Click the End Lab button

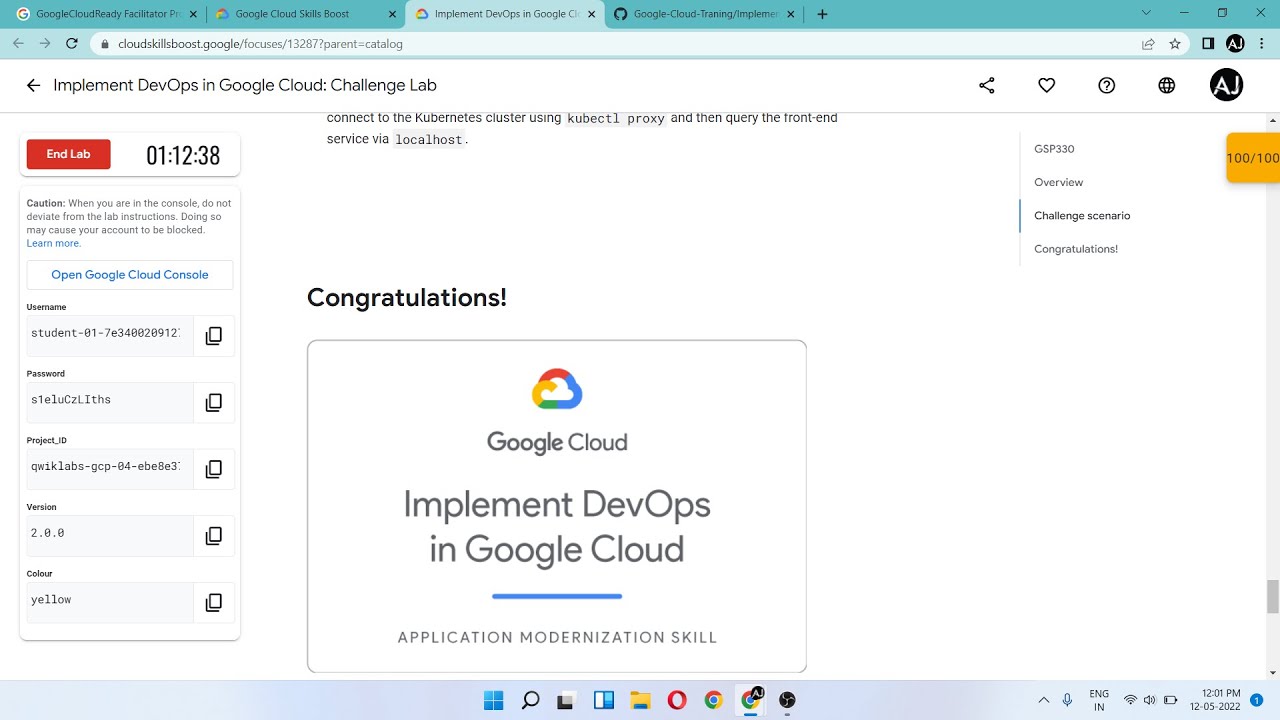68,154
